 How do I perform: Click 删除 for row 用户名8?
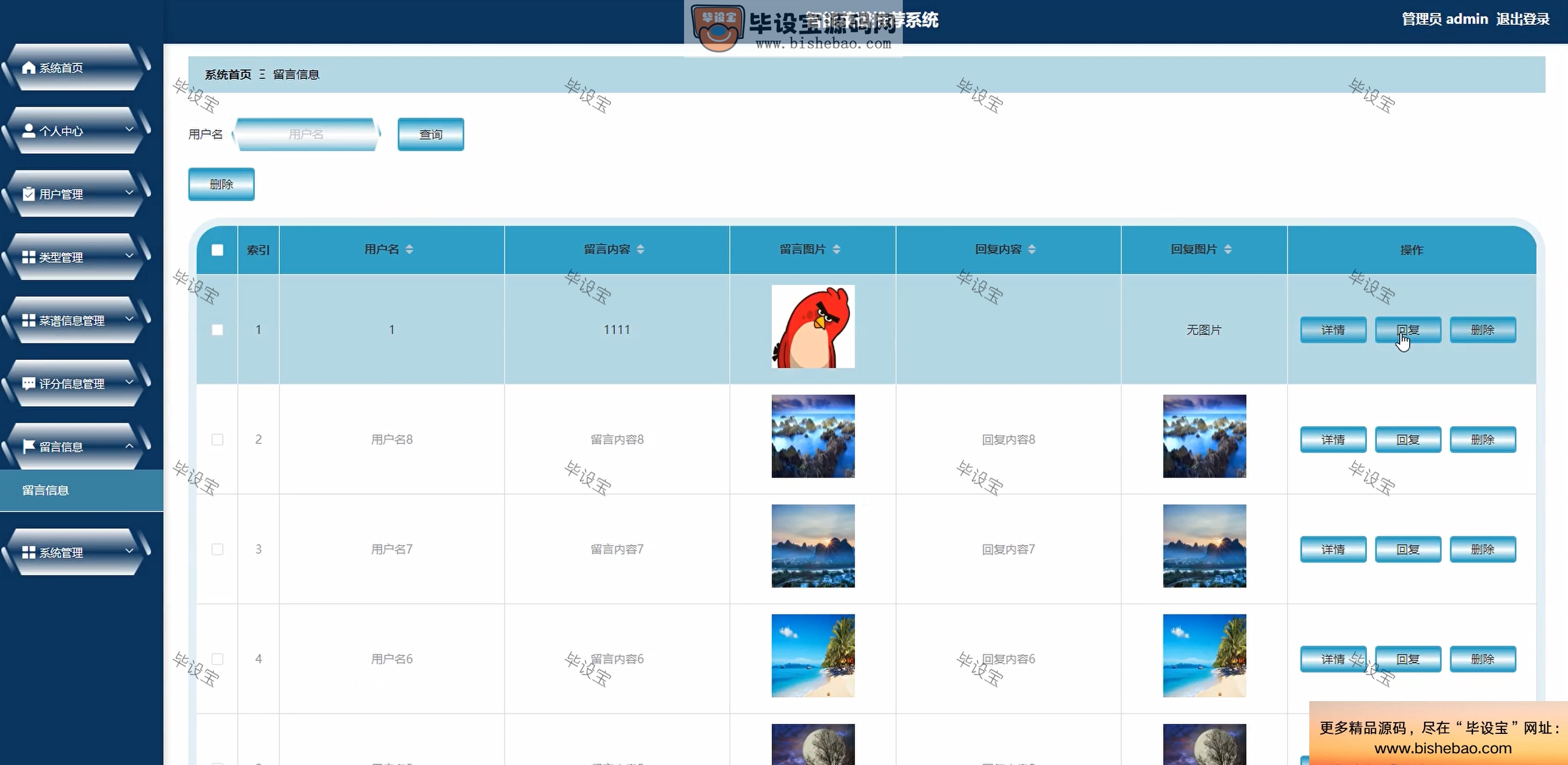[x=1483, y=439]
